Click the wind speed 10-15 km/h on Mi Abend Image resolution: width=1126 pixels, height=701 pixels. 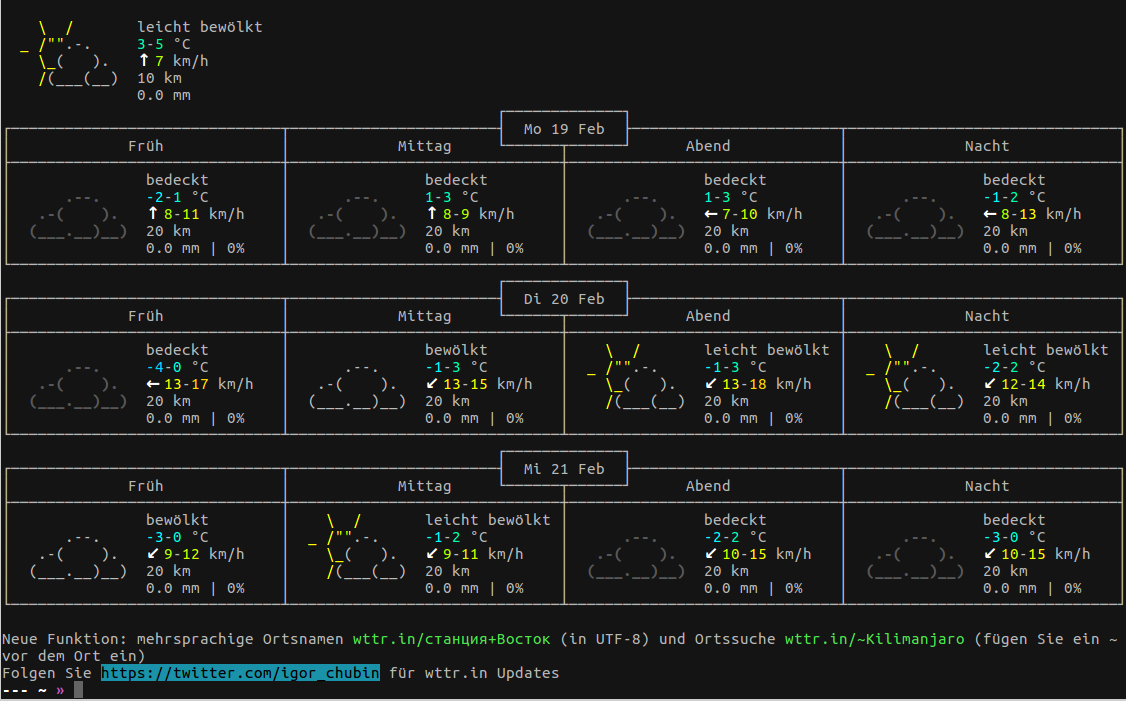point(766,554)
